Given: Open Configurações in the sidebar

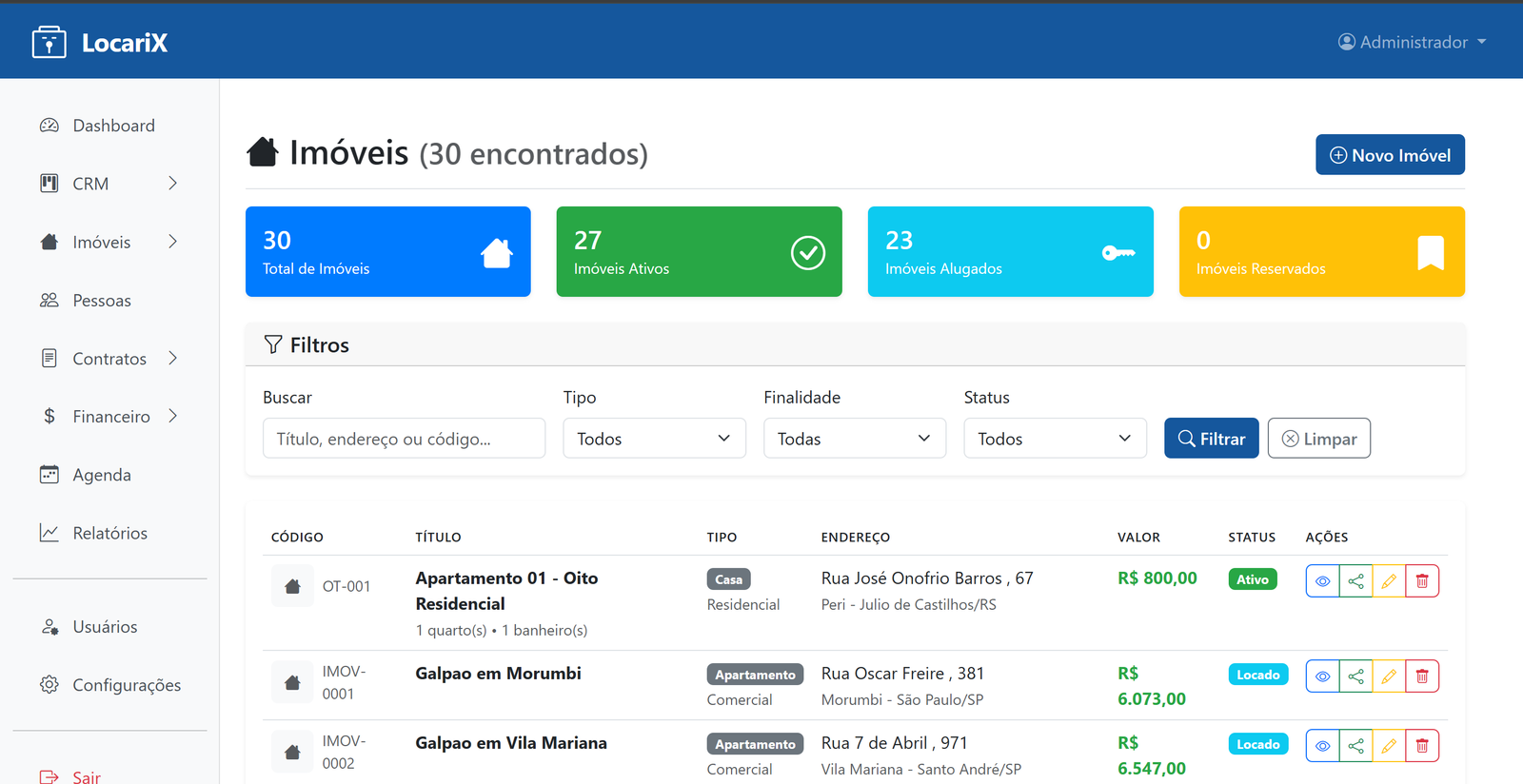Looking at the screenshot, I should [x=127, y=685].
